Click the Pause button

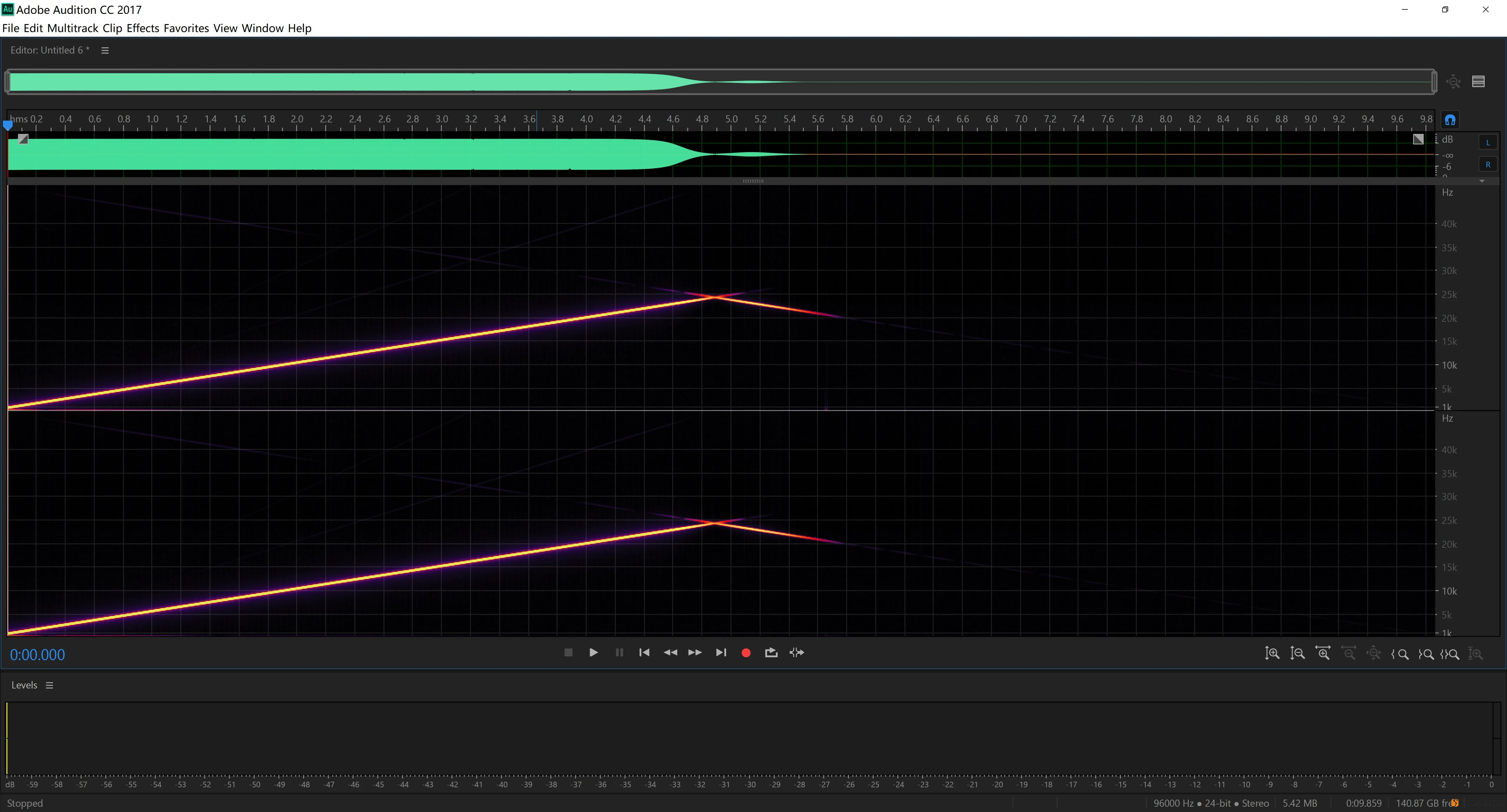coord(619,653)
